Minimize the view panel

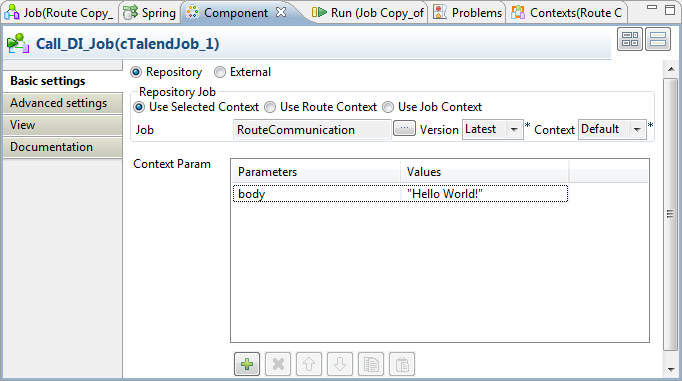[x=652, y=7]
